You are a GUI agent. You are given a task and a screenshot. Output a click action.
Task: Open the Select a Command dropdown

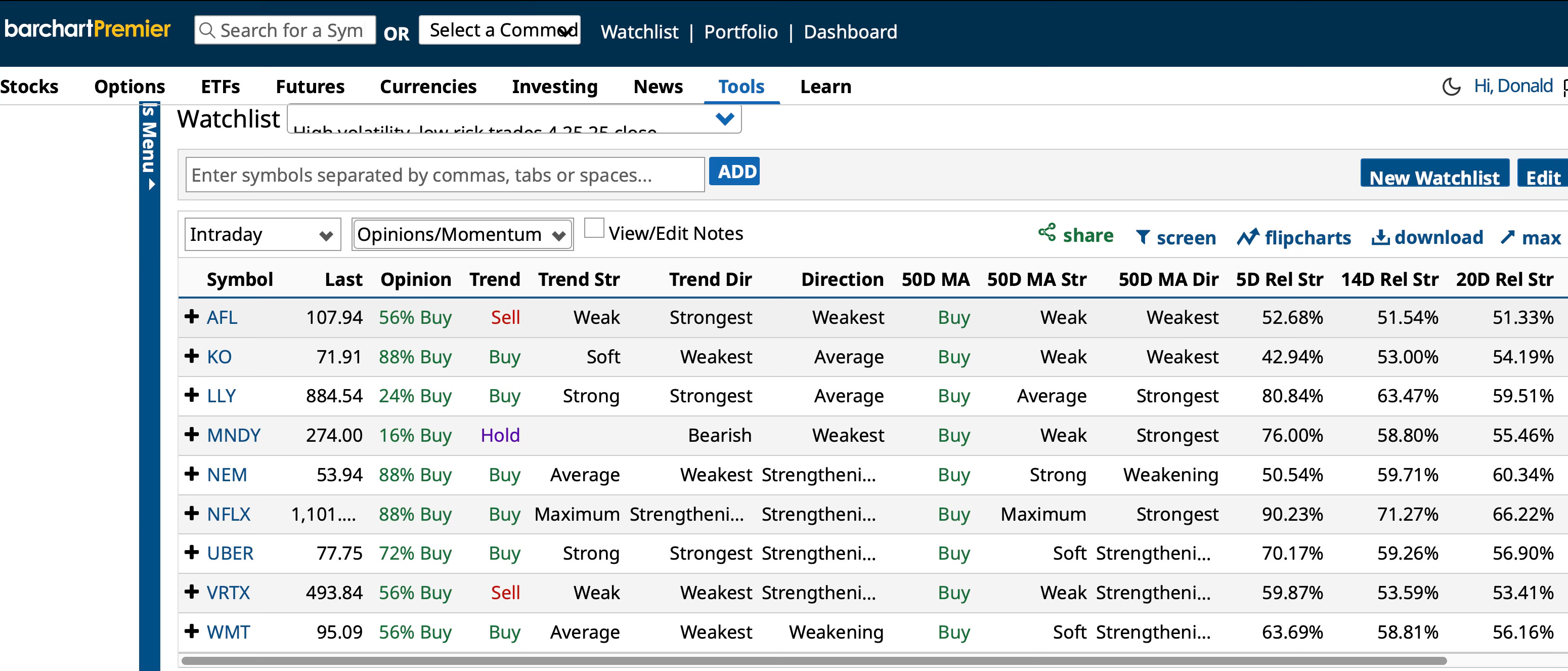click(x=500, y=30)
